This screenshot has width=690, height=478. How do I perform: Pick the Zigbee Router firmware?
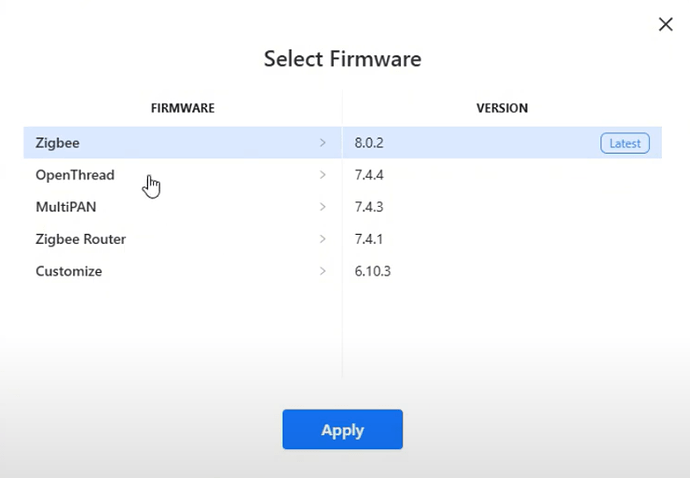(183, 239)
